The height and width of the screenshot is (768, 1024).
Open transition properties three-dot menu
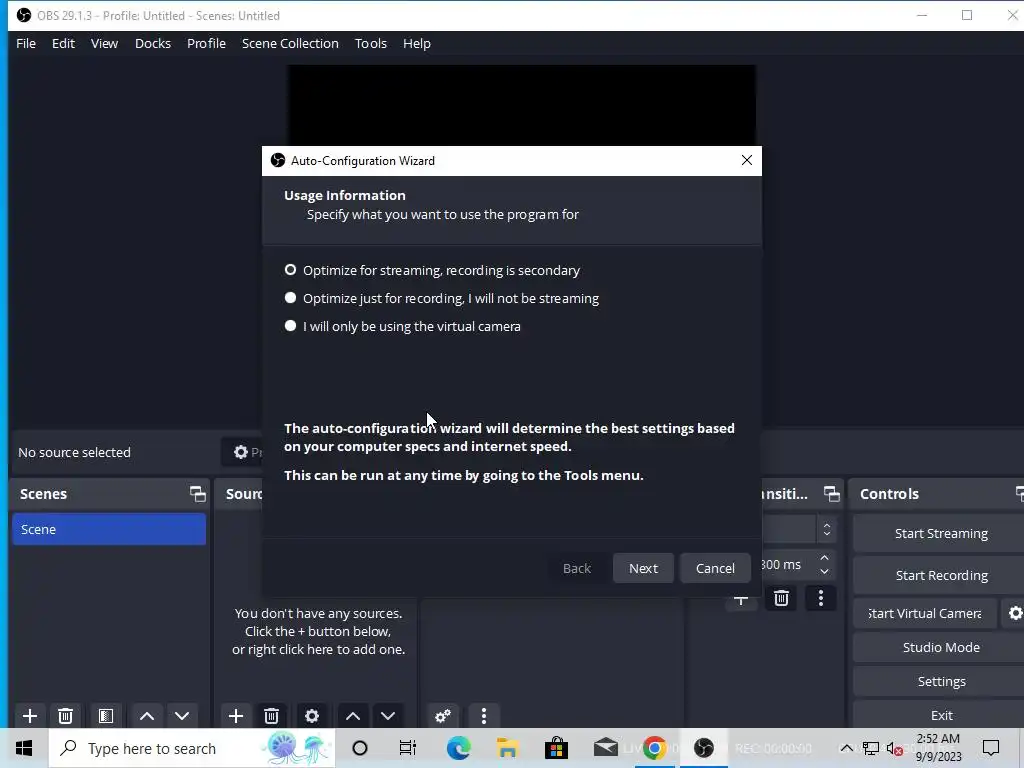click(821, 598)
